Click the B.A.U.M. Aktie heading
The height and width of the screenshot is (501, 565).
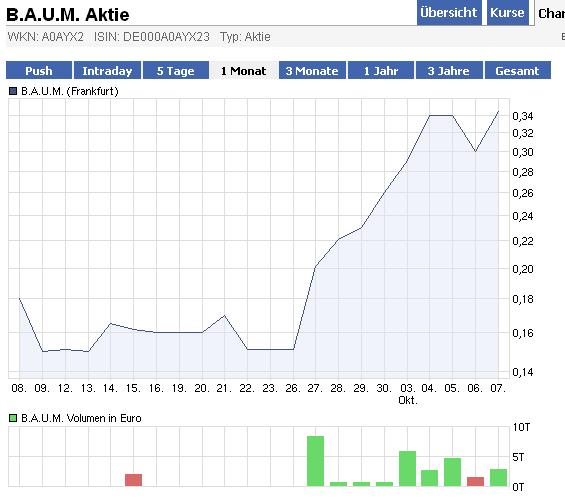(x=68, y=15)
